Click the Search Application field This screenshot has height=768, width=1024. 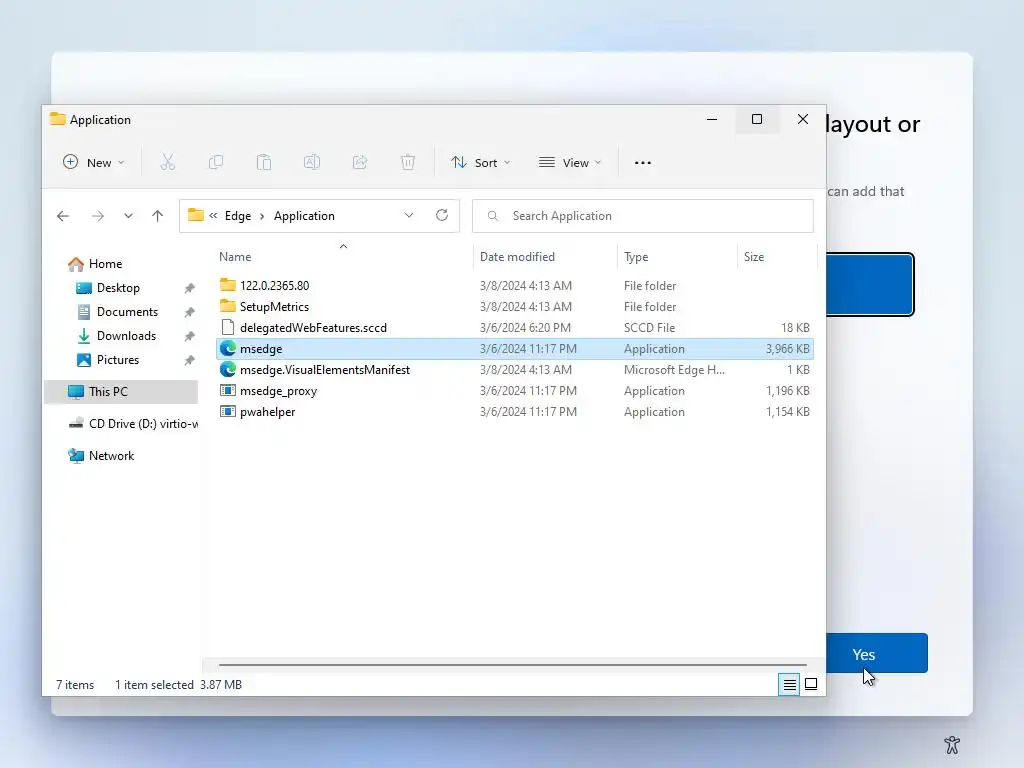point(643,216)
